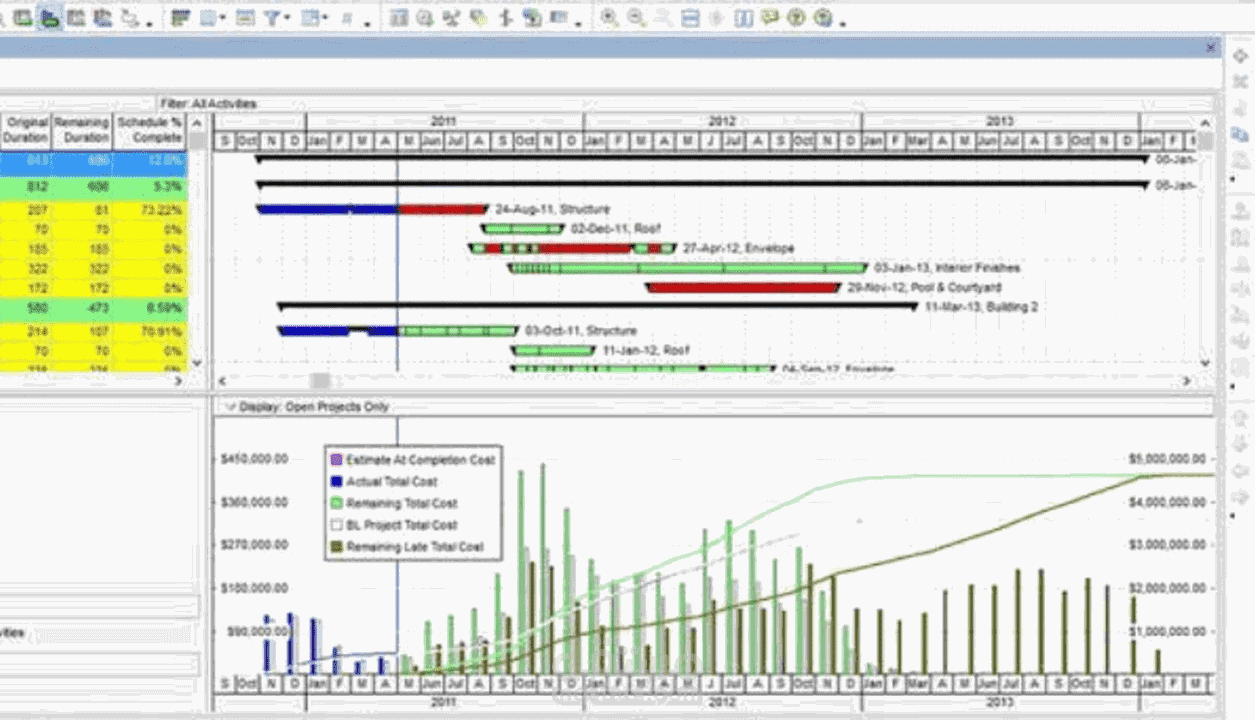
Task: Click the zoom out magnifier icon
Action: pos(636,18)
